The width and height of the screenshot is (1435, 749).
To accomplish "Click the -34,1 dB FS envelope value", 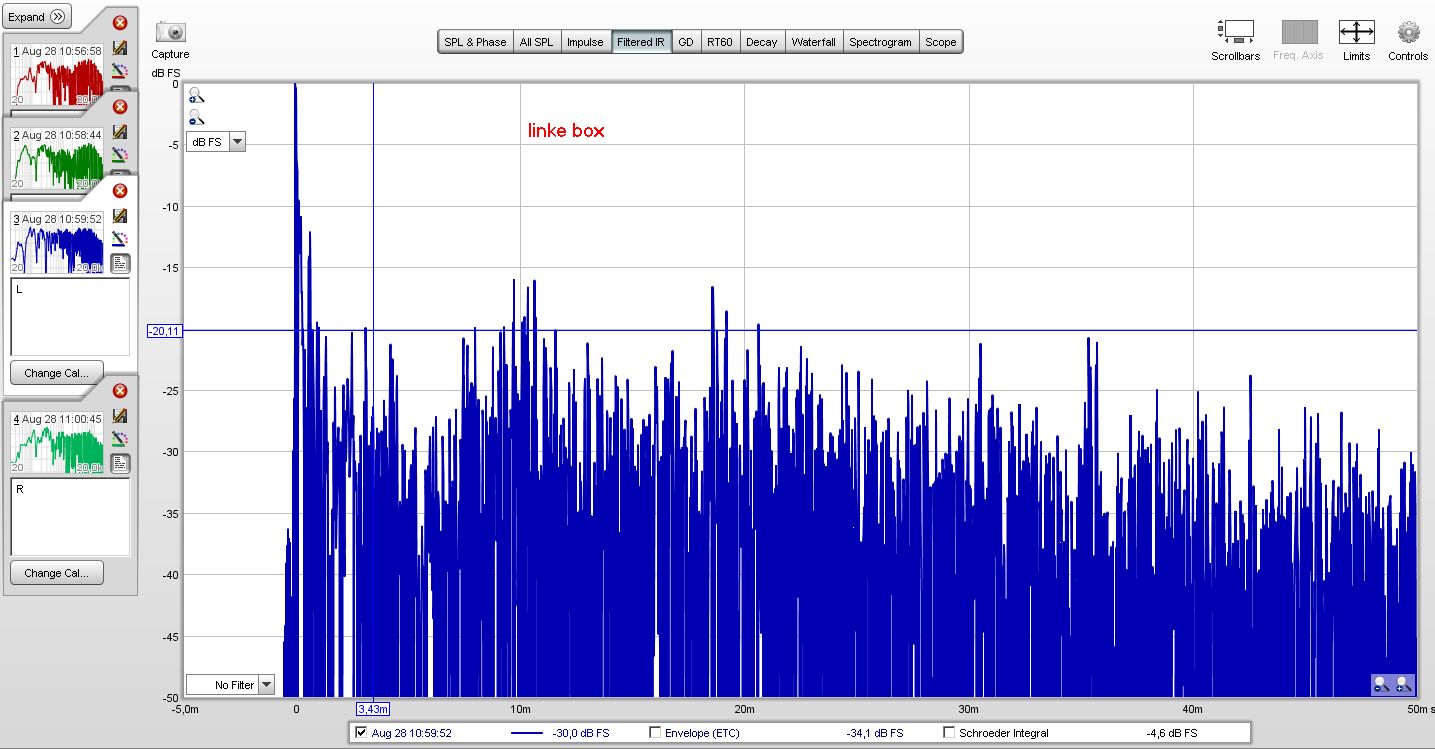I will [874, 733].
